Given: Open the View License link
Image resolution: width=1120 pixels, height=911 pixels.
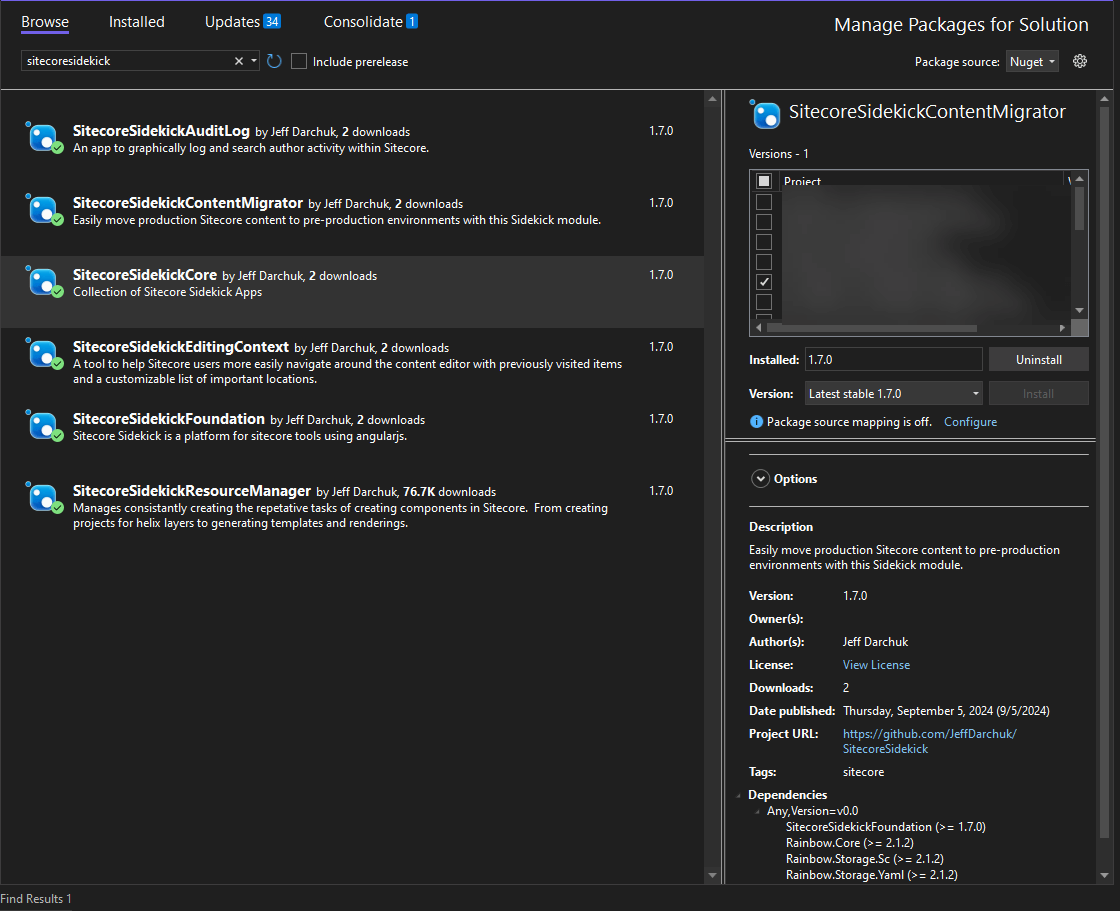Looking at the screenshot, I should click(876, 665).
